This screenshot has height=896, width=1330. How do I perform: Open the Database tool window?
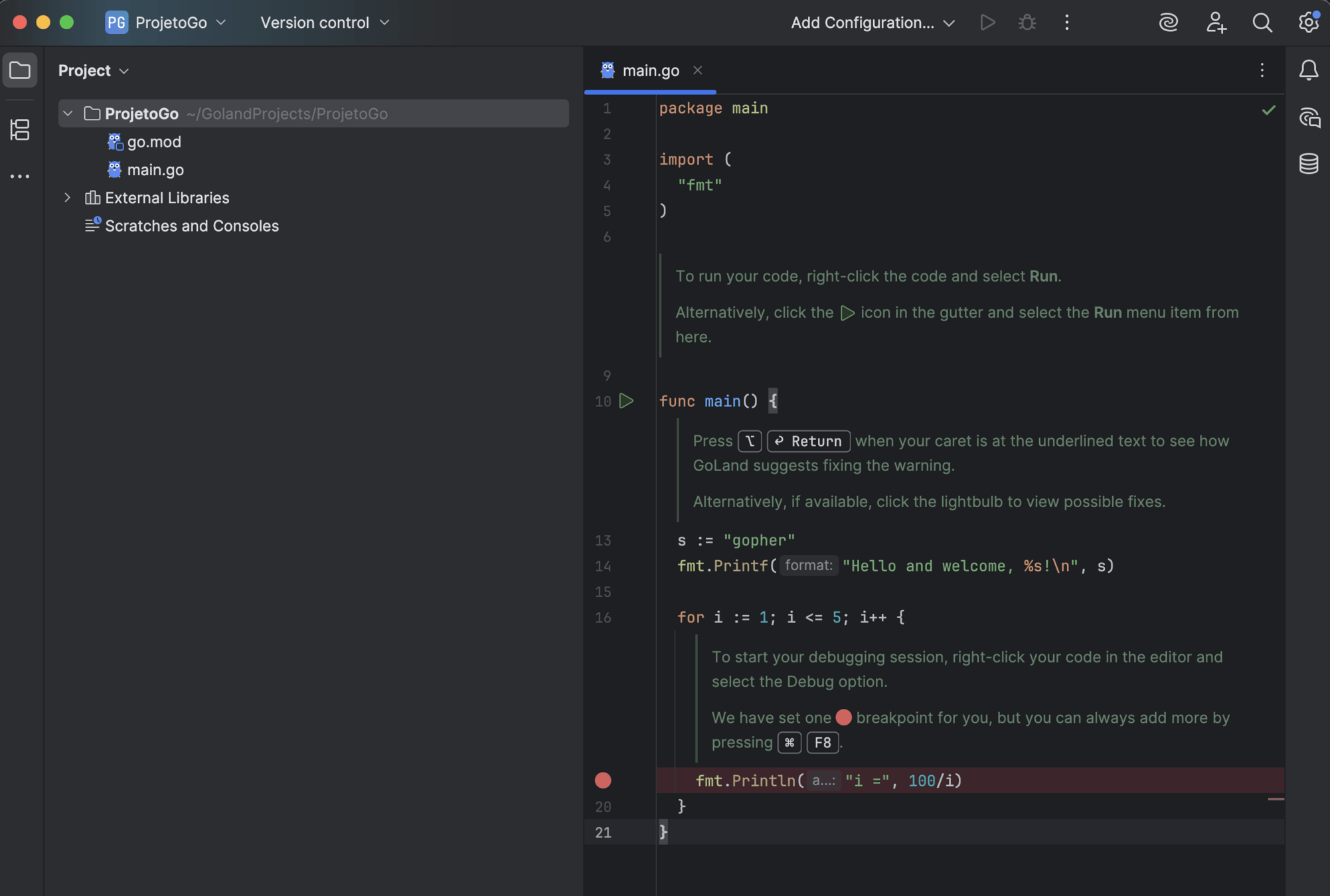coord(1308,163)
